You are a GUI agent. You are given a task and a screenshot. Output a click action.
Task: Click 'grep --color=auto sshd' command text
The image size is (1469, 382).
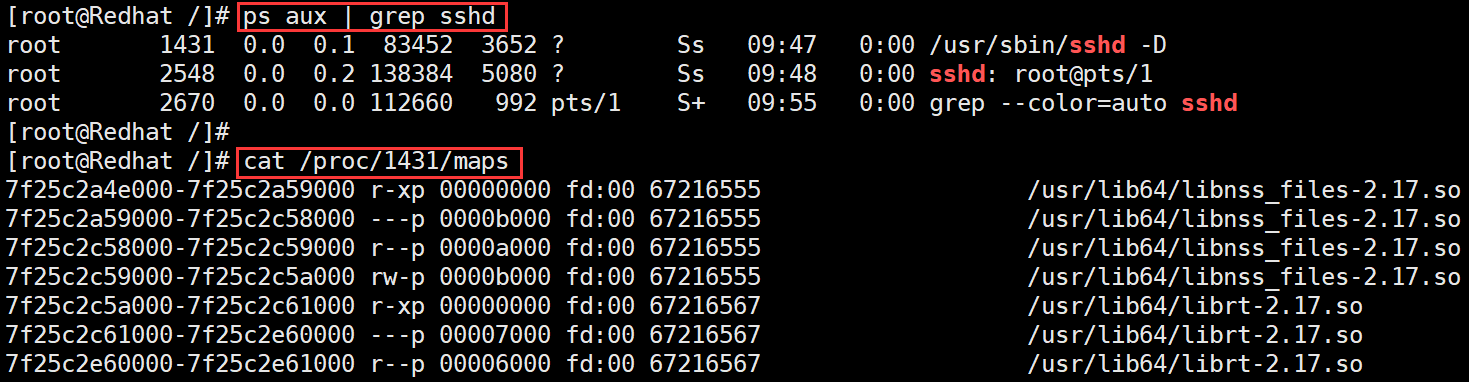click(1084, 103)
